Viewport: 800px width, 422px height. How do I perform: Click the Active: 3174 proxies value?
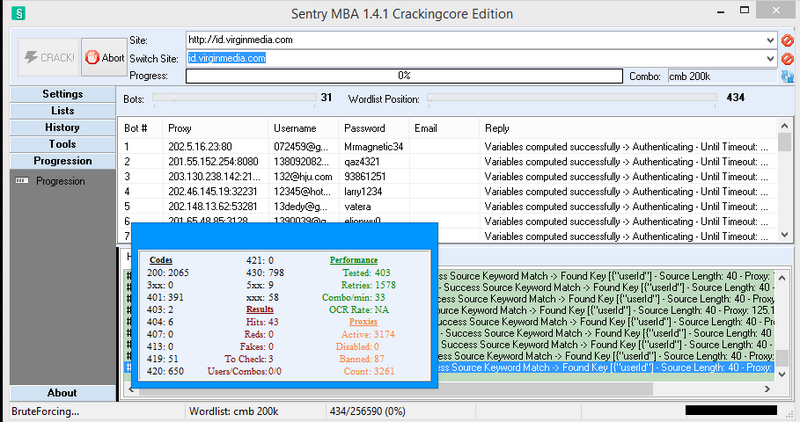(368, 334)
